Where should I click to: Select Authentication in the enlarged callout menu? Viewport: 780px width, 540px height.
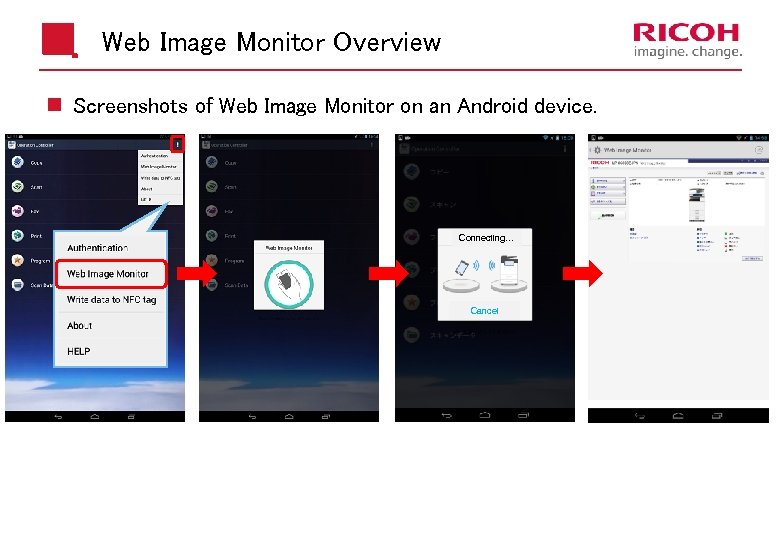(x=98, y=248)
